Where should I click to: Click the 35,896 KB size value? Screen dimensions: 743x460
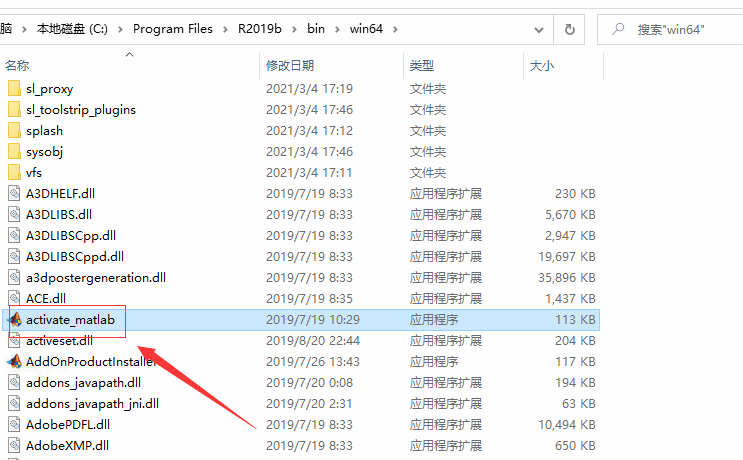coord(566,278)
